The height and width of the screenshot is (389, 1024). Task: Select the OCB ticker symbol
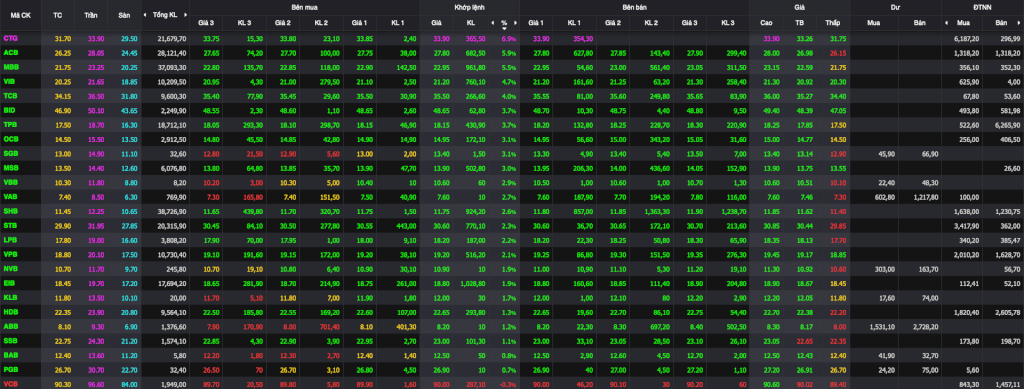click(10, 138)
